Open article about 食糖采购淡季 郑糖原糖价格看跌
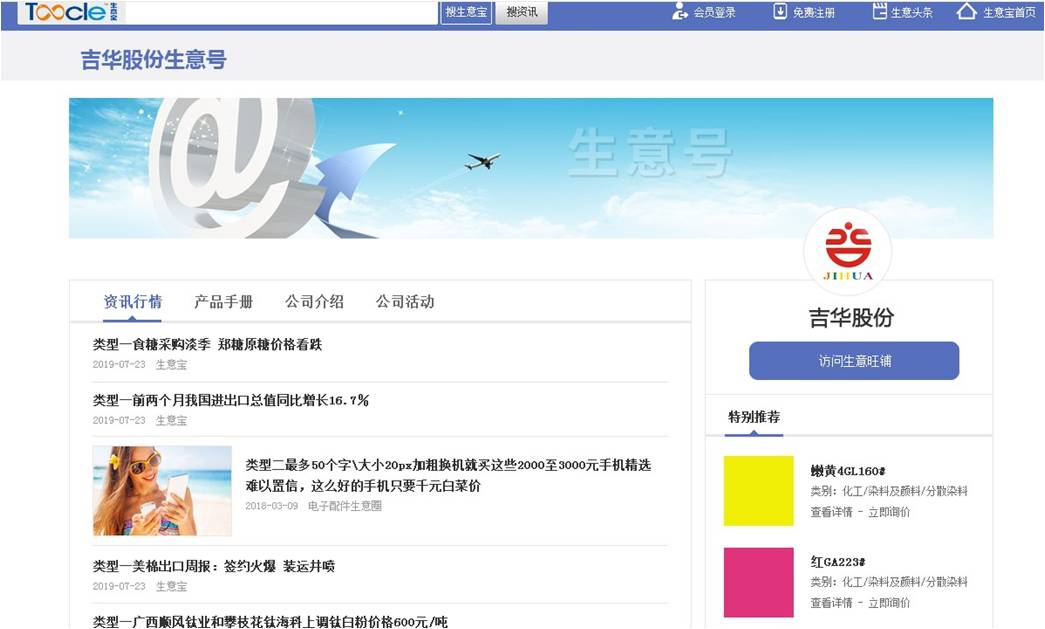 pos(207,344)
